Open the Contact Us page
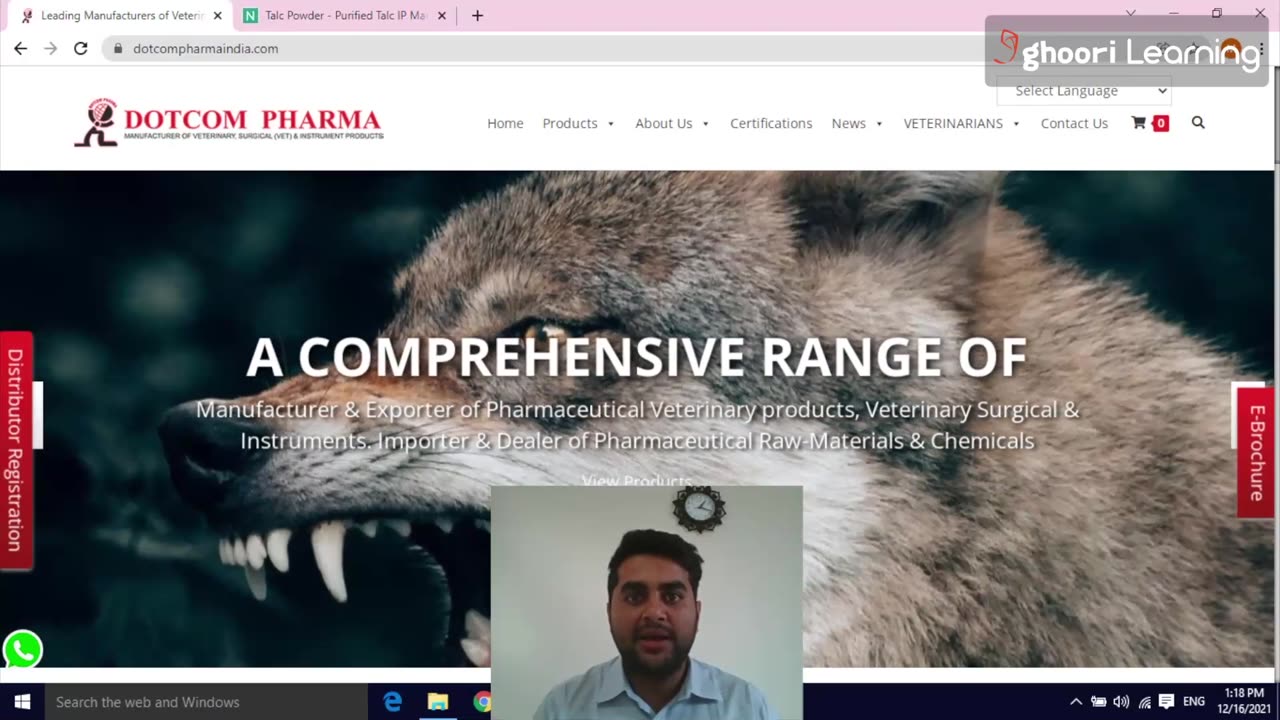Image resolution: width=1280 pixels, height=720 pixels. tap(1074, 123)
